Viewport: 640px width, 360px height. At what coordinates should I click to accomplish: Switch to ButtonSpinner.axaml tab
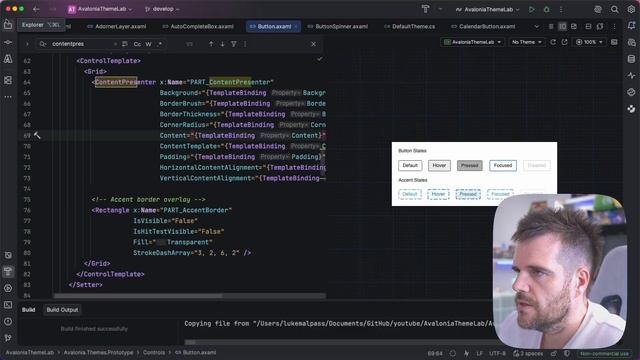click(338, 27)
